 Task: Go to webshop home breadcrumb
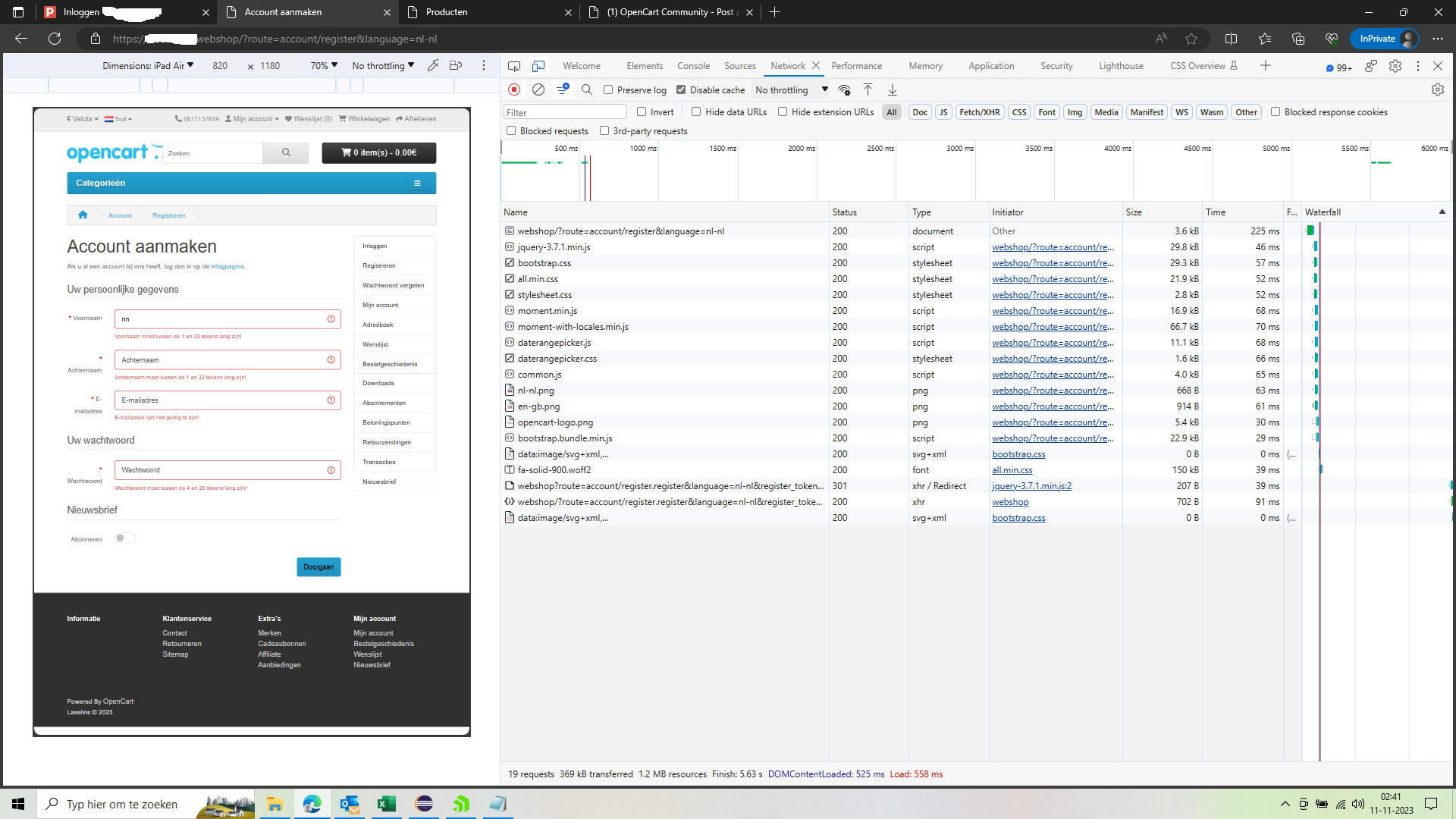click(x=83, y=215)
